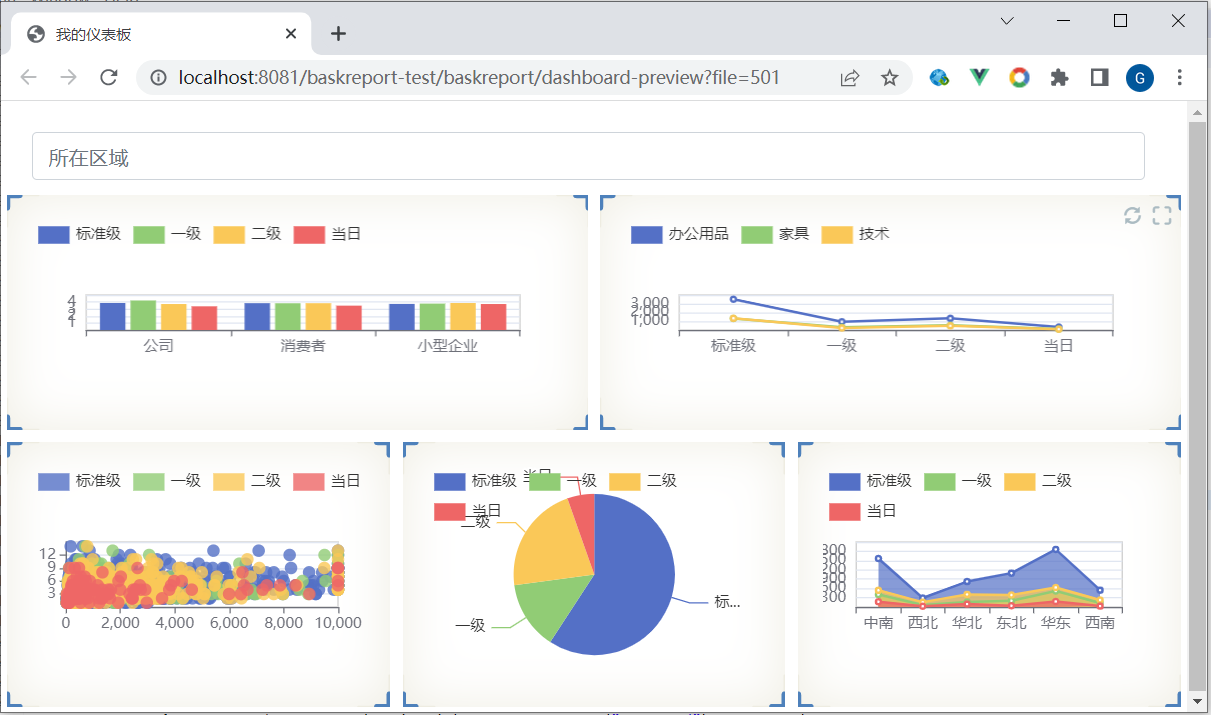This screenshot has width=1211, height=715.
Task: Bookmark this page with the star icon
Action: (x=889, y=78)
